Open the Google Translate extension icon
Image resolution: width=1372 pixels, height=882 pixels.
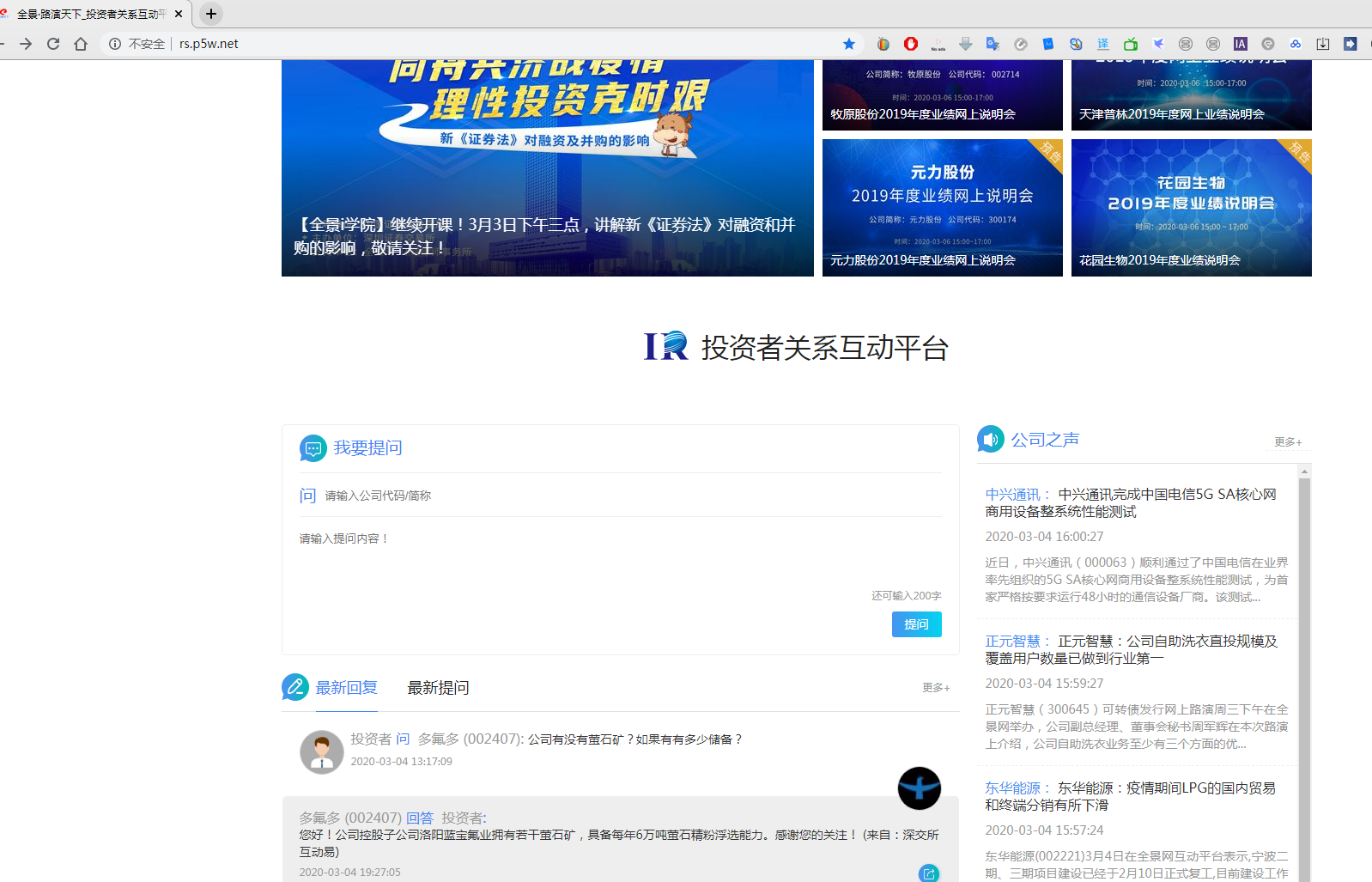(x=993, y=44)
